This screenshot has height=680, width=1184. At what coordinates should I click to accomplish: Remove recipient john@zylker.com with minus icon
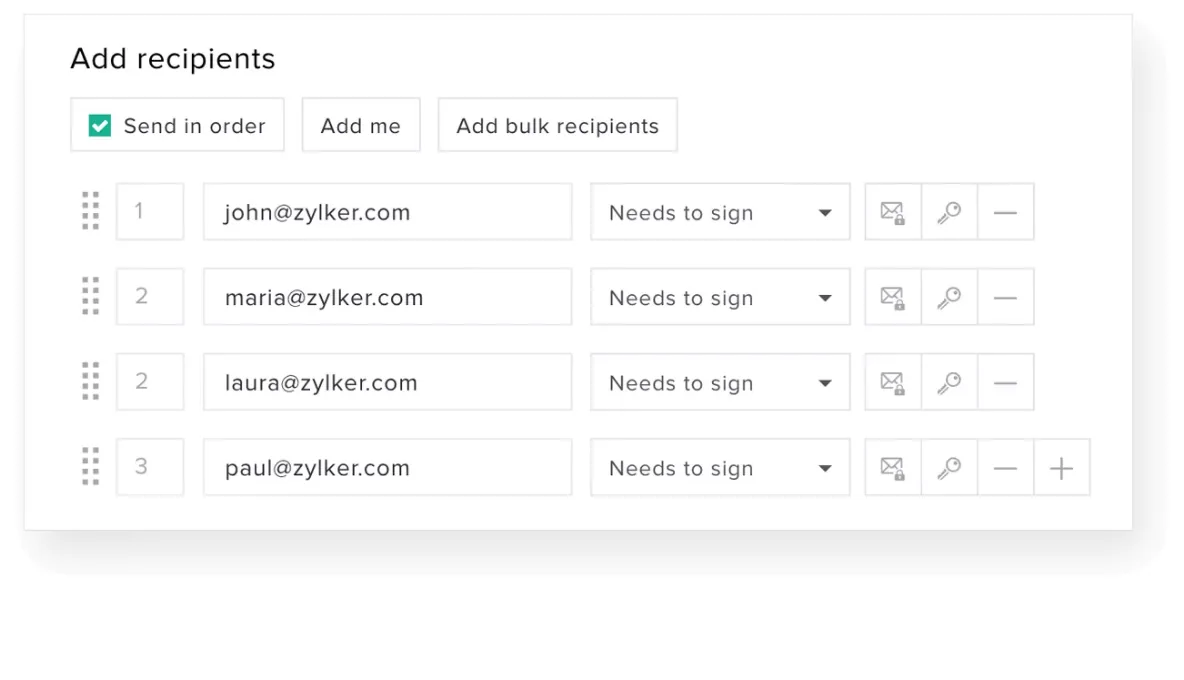[1005, 212]
